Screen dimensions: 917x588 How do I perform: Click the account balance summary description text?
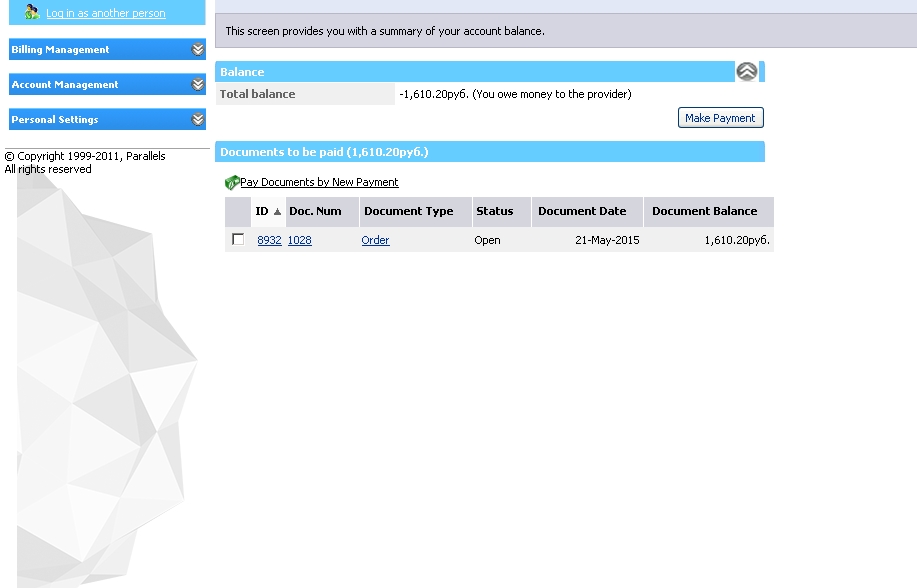(385, 31)
